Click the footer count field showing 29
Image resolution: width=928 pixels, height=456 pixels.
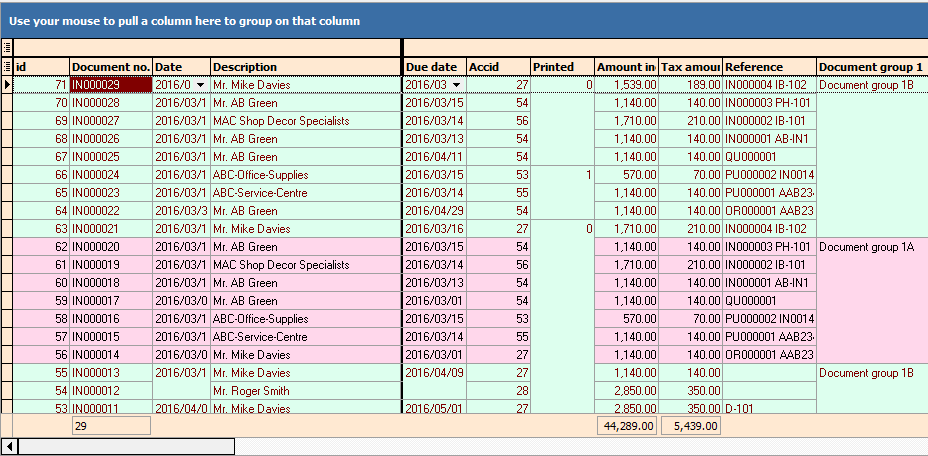110,426
